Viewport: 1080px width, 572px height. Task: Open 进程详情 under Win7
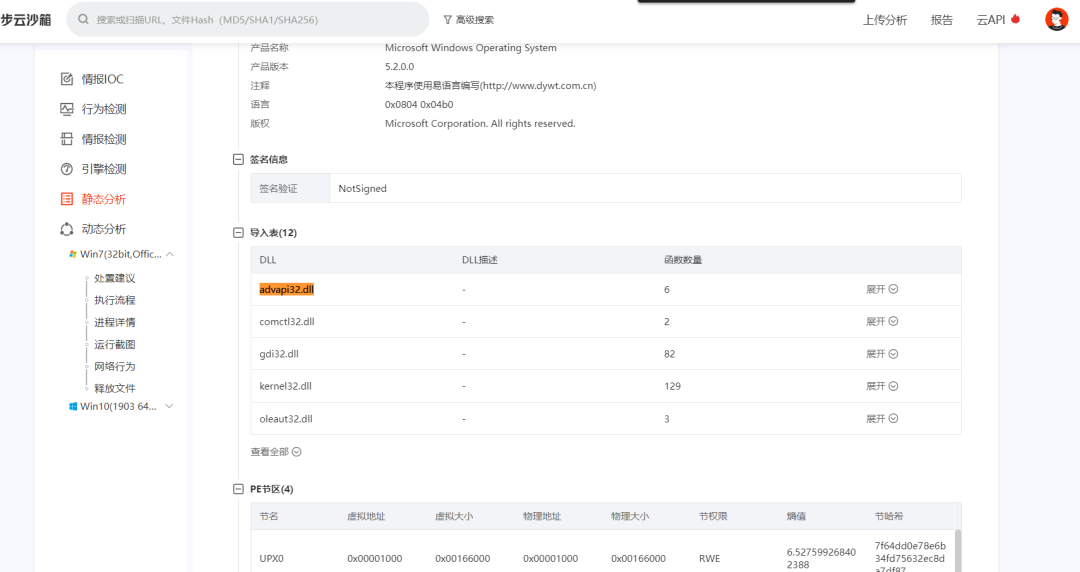(x=114, y=323)
